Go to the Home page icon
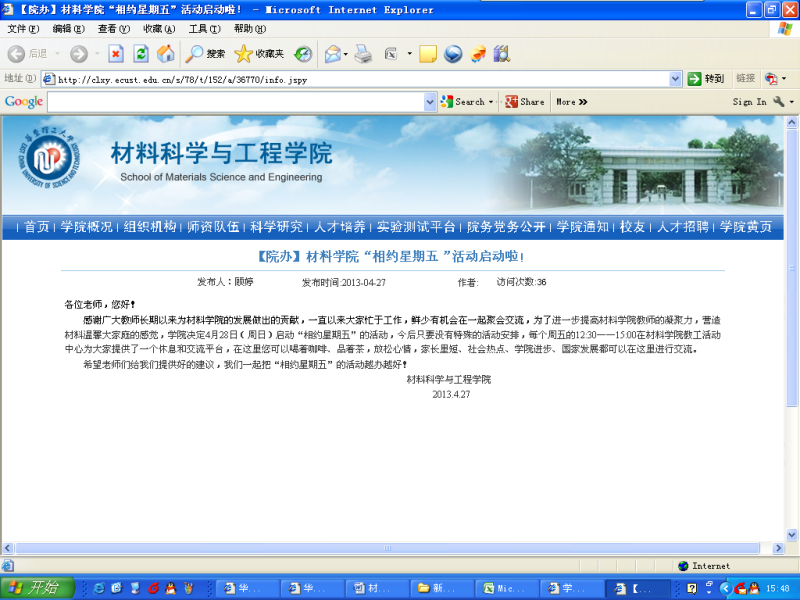The width and height of the screenshot is (800, 600). [x=166, y=54]
